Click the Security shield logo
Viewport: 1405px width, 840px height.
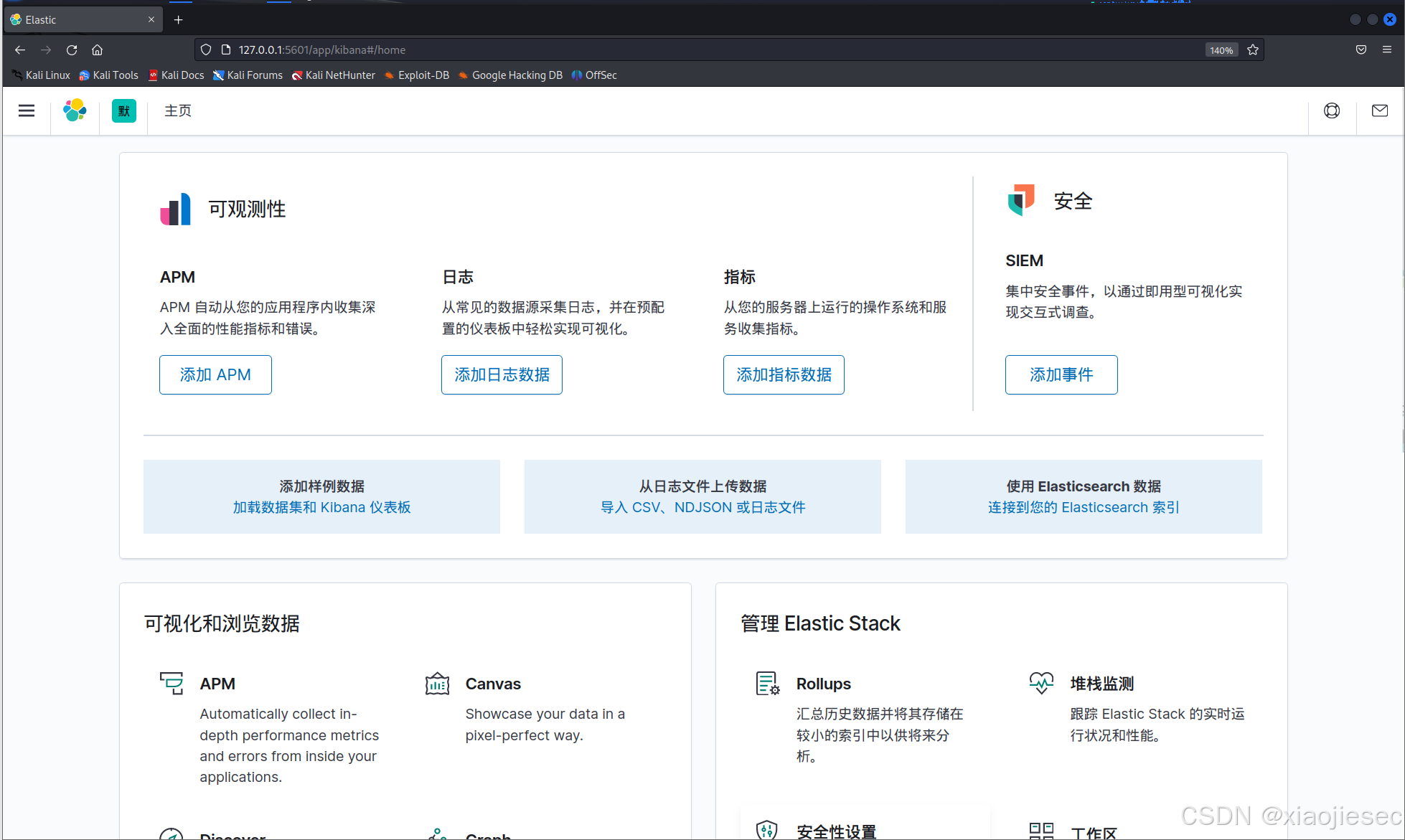[1021, 200]
